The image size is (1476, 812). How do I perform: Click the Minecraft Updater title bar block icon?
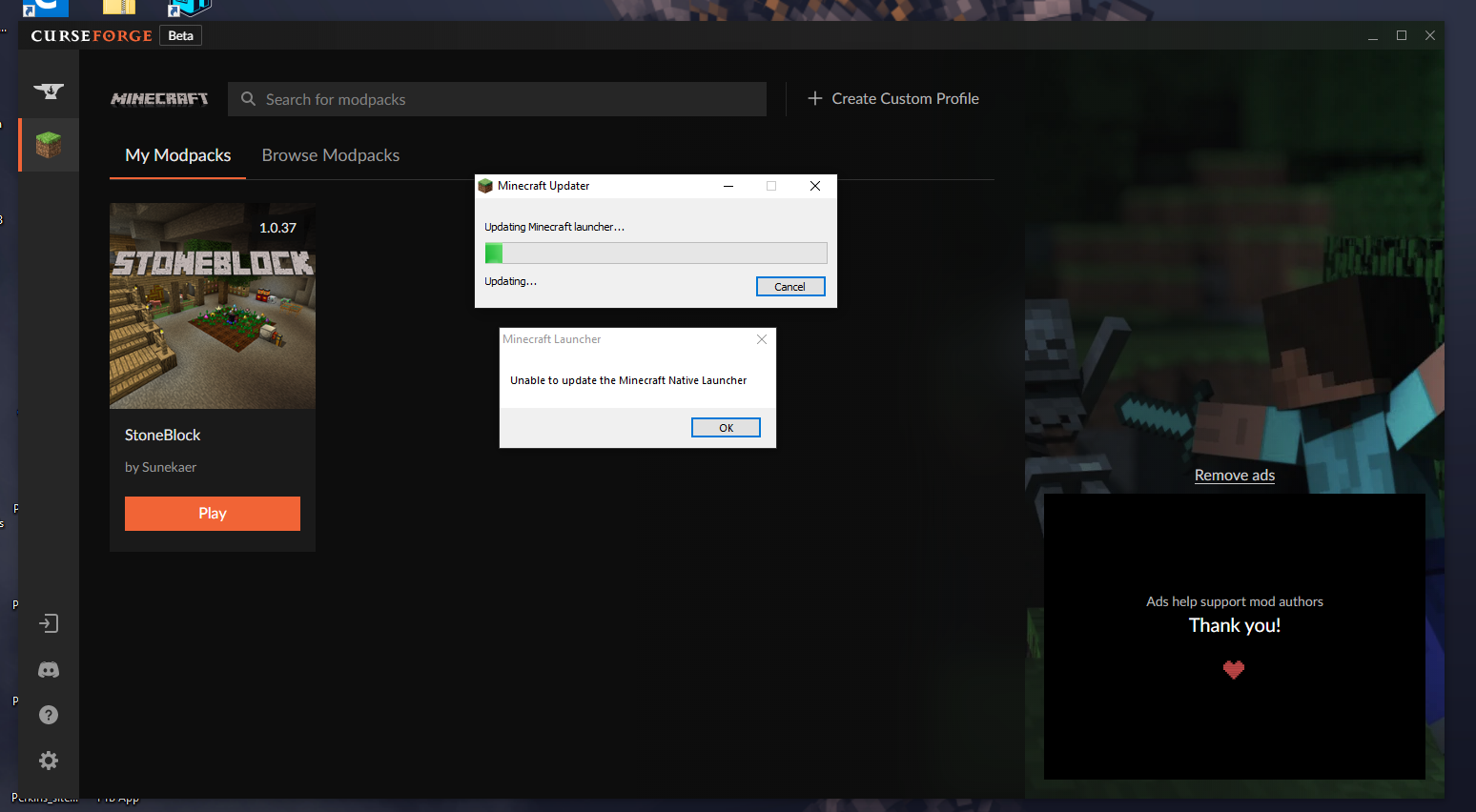coord(485,186)
